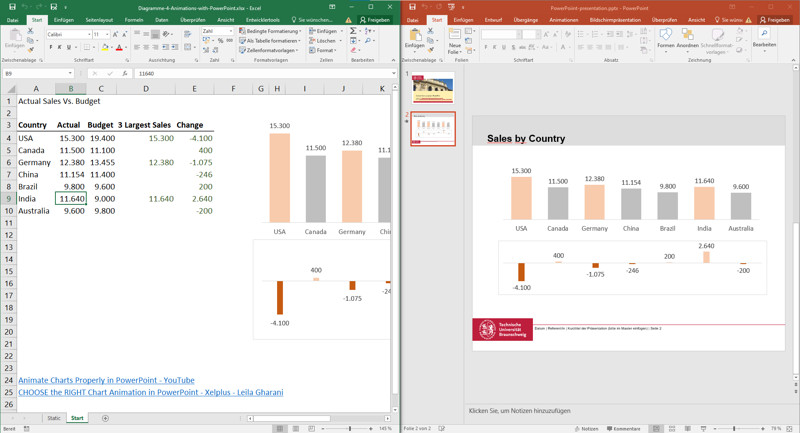Viewport: 800px width, 433px height.
Task: Click the Decrease Font Size icon in Excel
Action: point(125,34)
